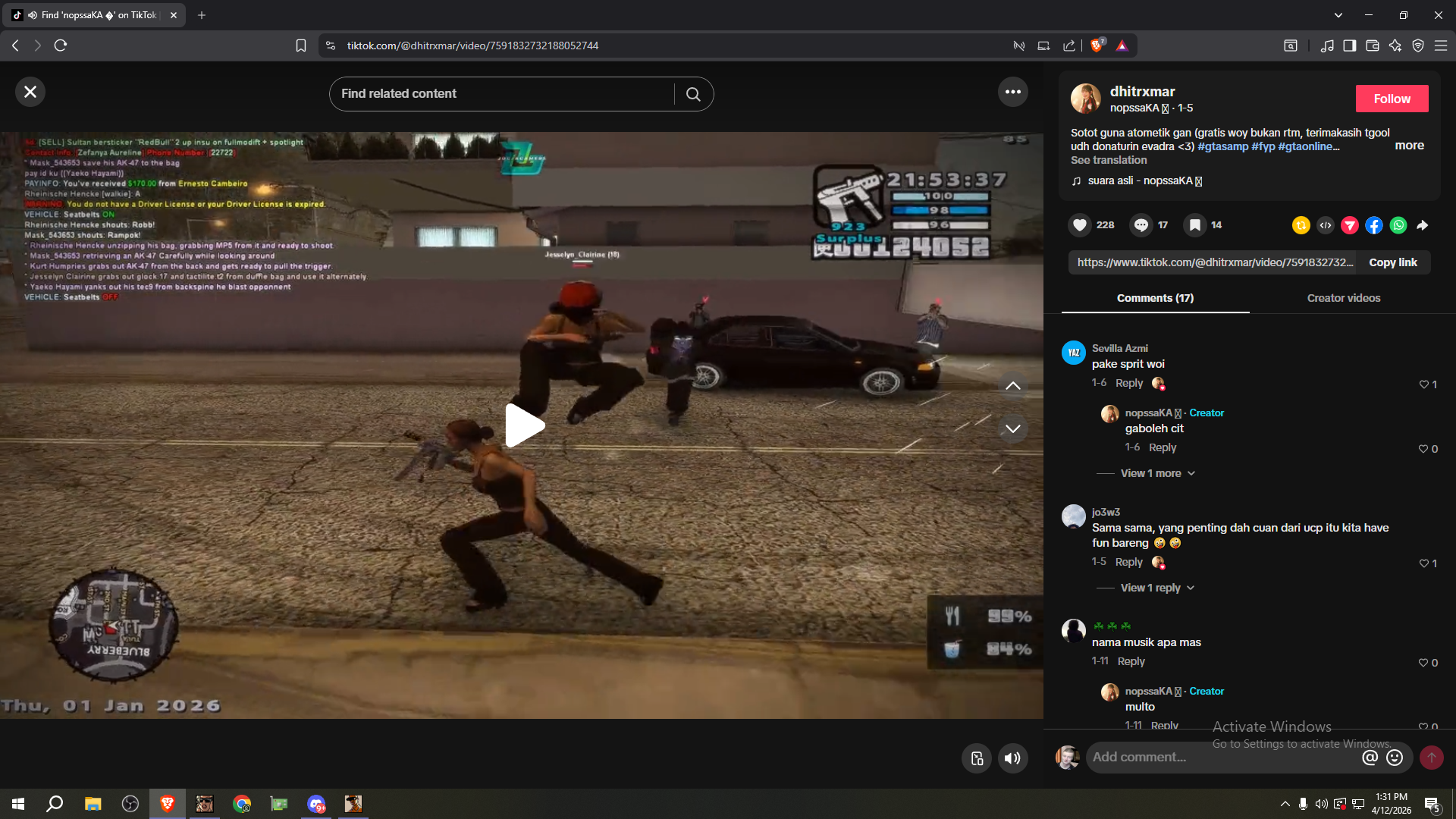Reload the page

click(61, 45)
